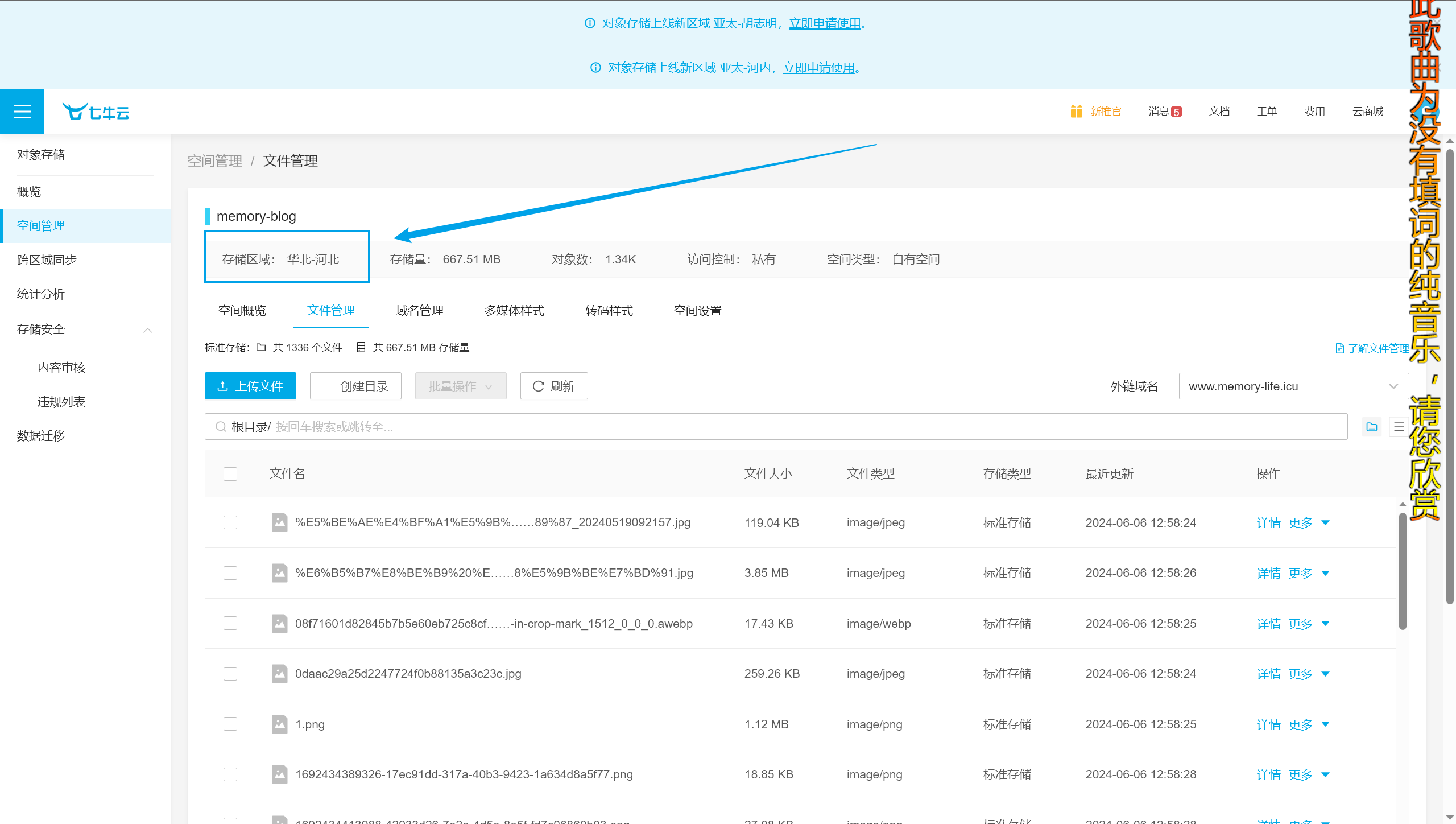The height and width of the screenshot is (824, 1456).
Task: Expand 更多 arrow for 0daac29a jpg row
Action: [x=1325, y=674]
